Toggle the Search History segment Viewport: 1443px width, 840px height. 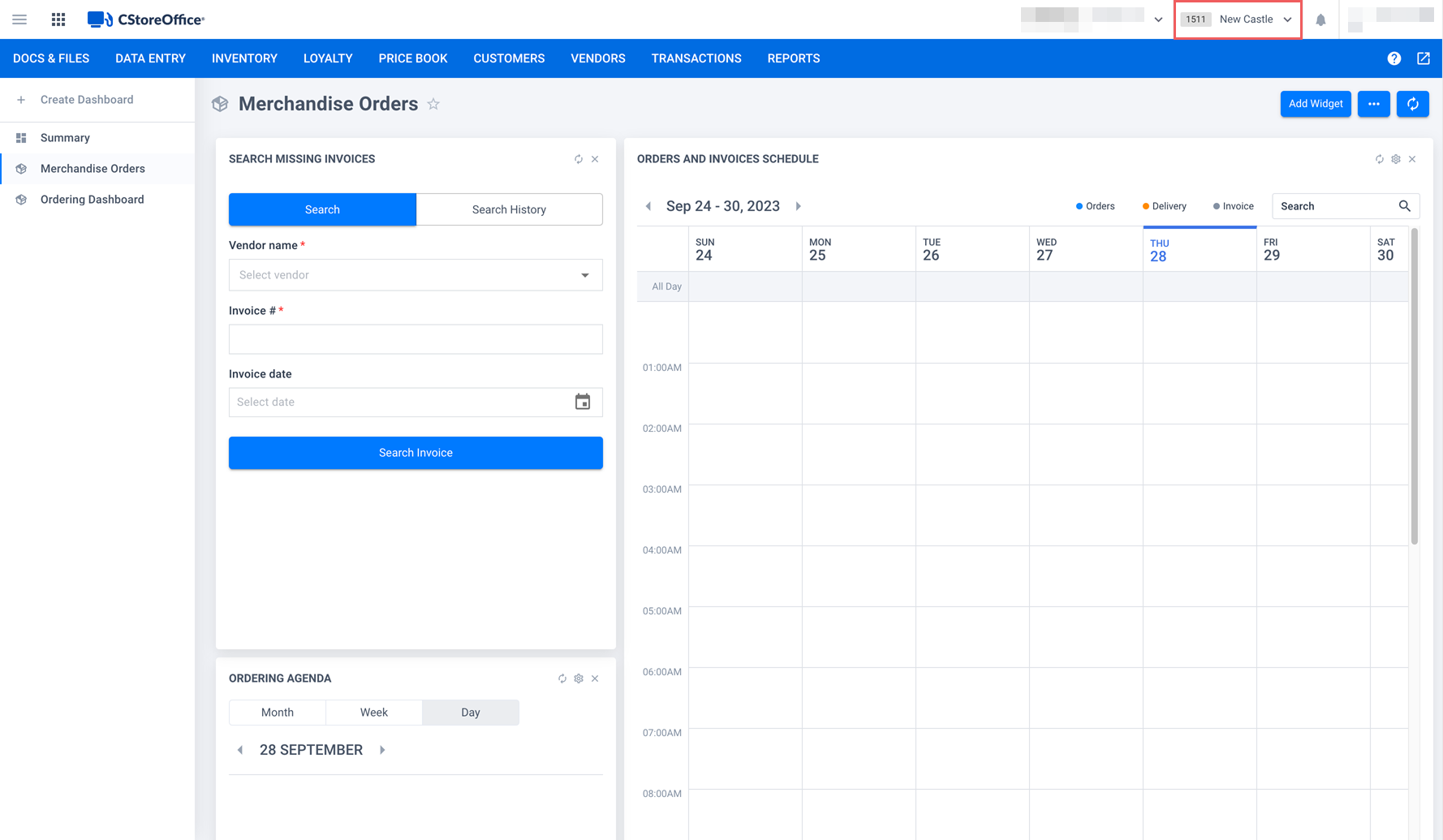pos(509,209)
